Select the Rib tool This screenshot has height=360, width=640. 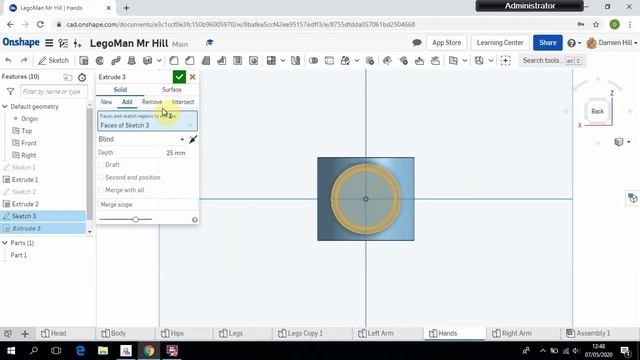point(222,60)
